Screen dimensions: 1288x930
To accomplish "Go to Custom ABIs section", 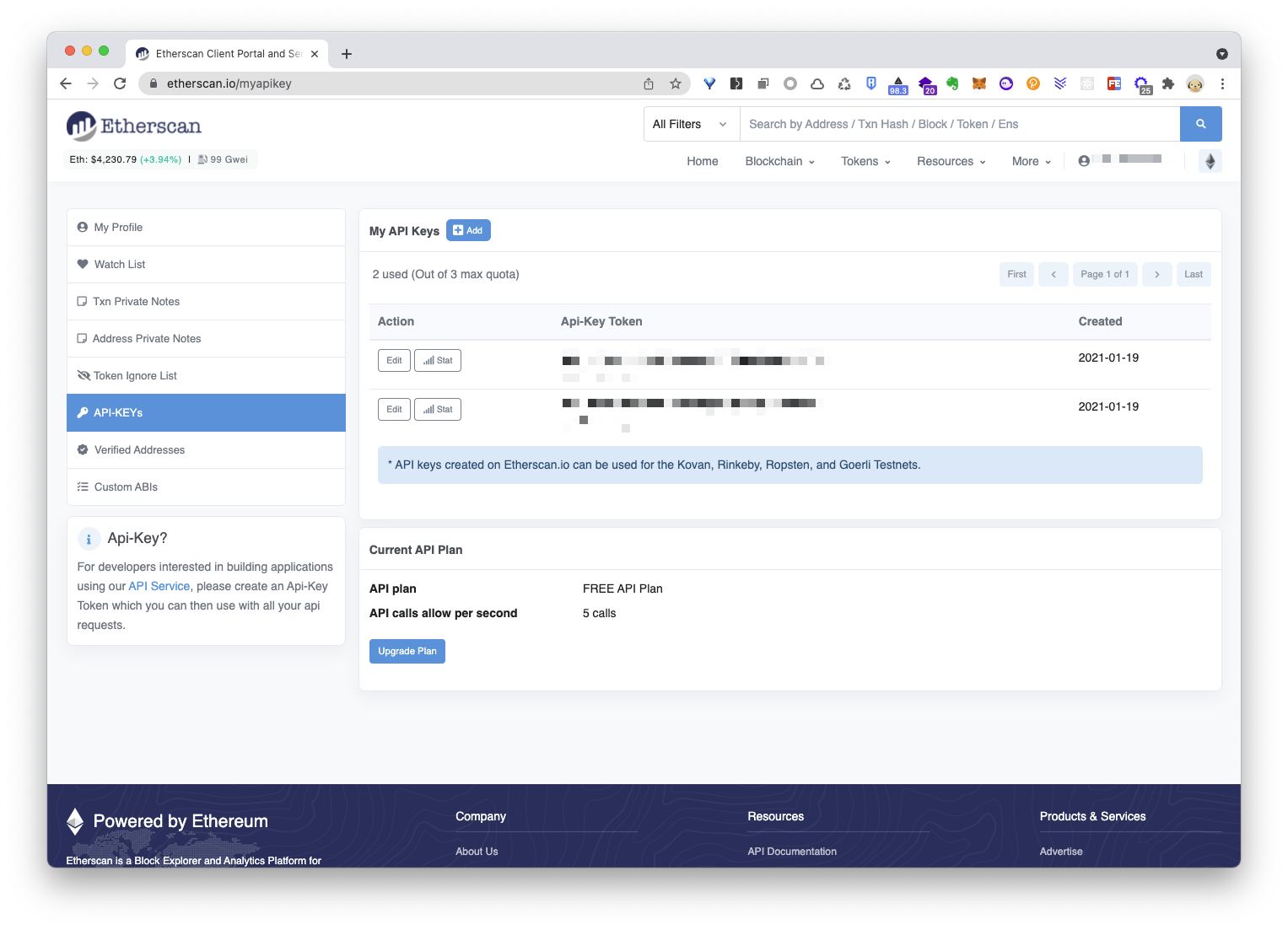I will click(x=126, y=487).
